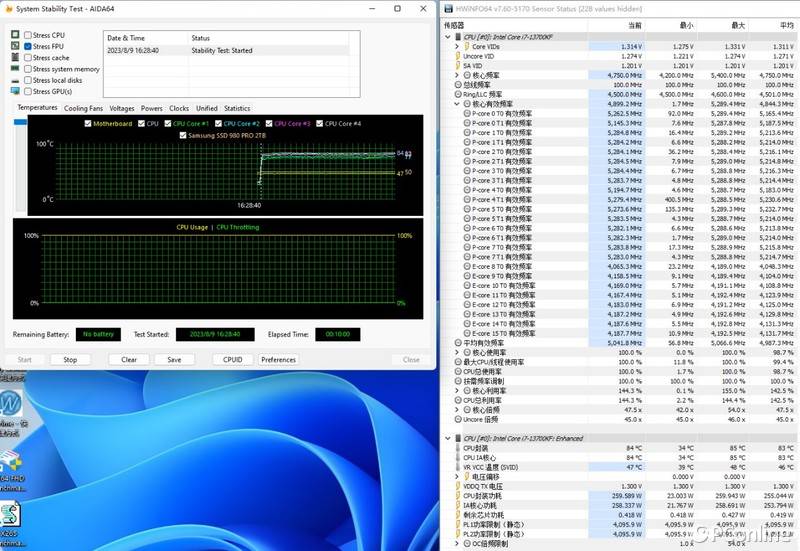Click the voltage icon next to SA VID
This screenshot has height=551, width=800.
point(458,65)
